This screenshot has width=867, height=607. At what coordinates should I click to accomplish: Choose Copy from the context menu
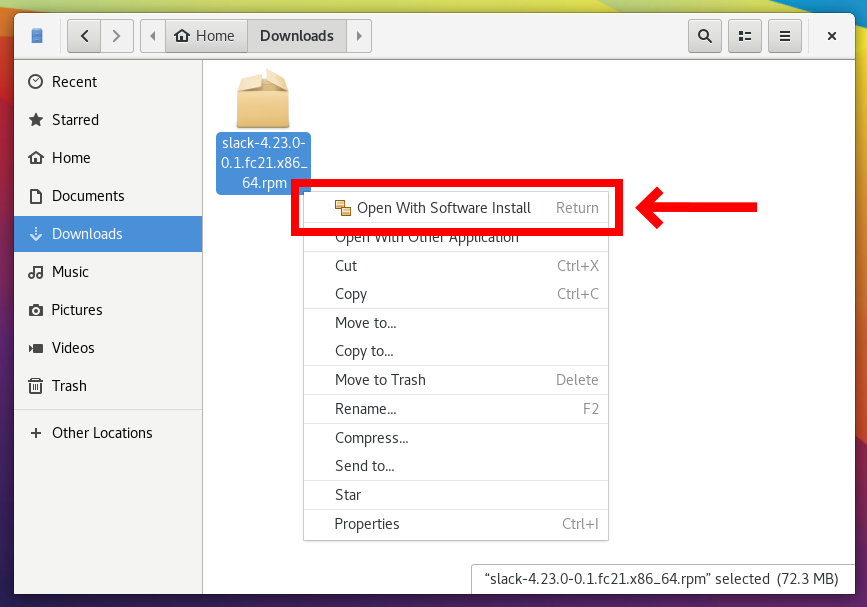(456, 294)
